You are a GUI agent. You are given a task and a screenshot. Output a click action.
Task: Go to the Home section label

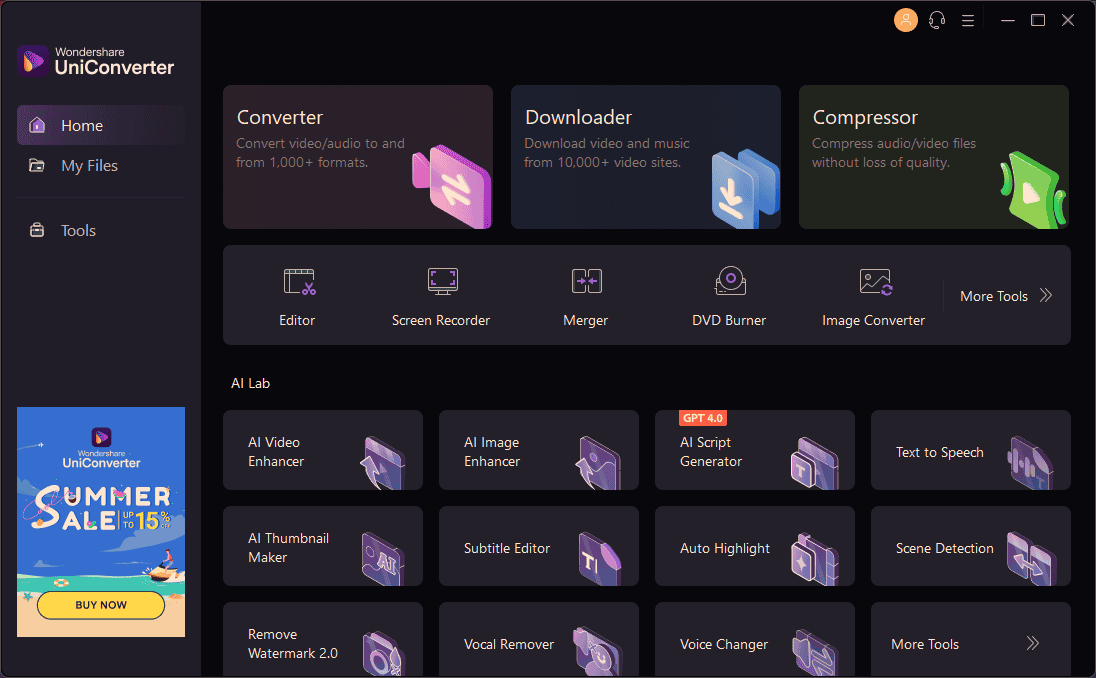pyautogui.click(x=82, y=126)
